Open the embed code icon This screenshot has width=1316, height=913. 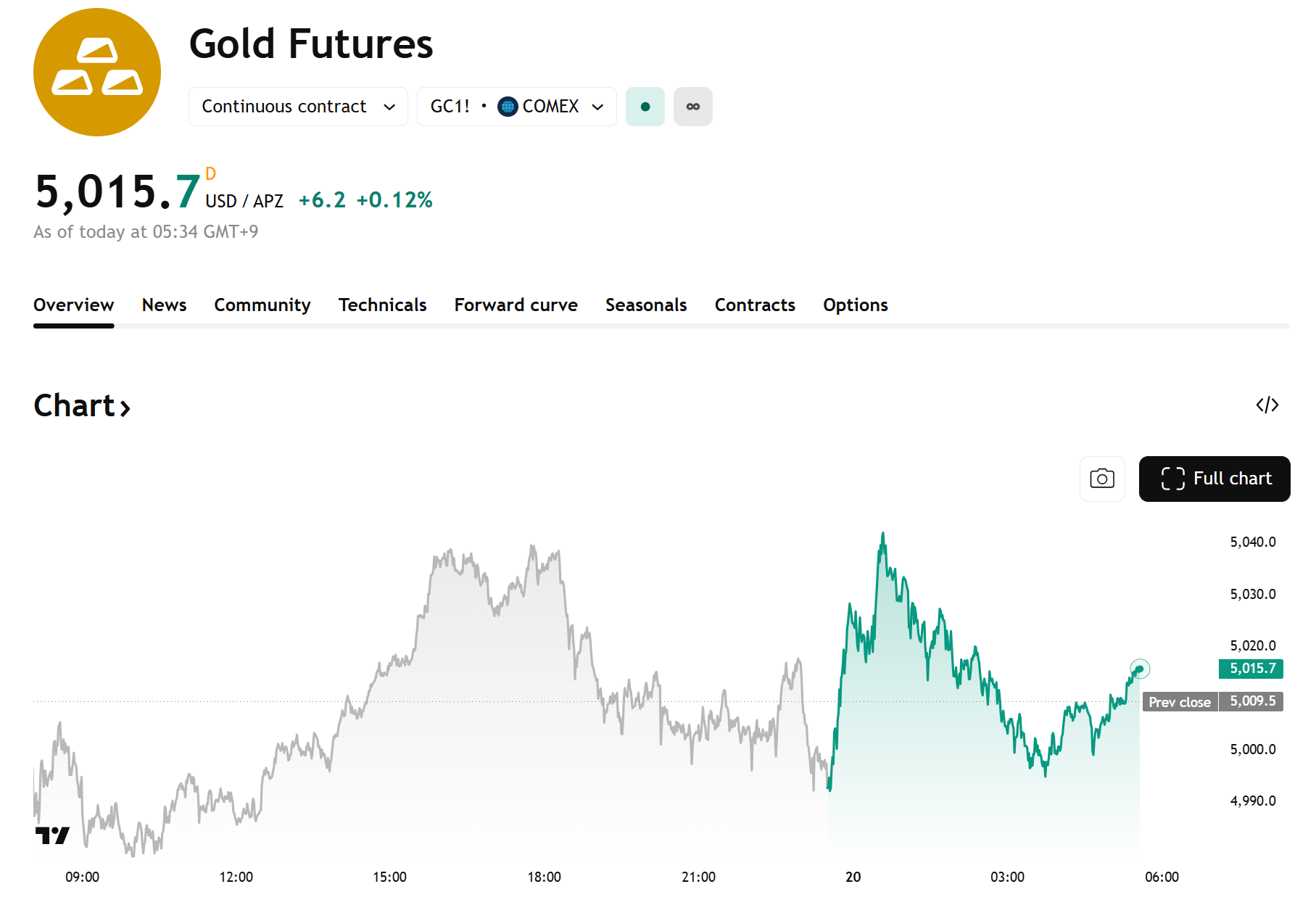tap(1267, 405)
